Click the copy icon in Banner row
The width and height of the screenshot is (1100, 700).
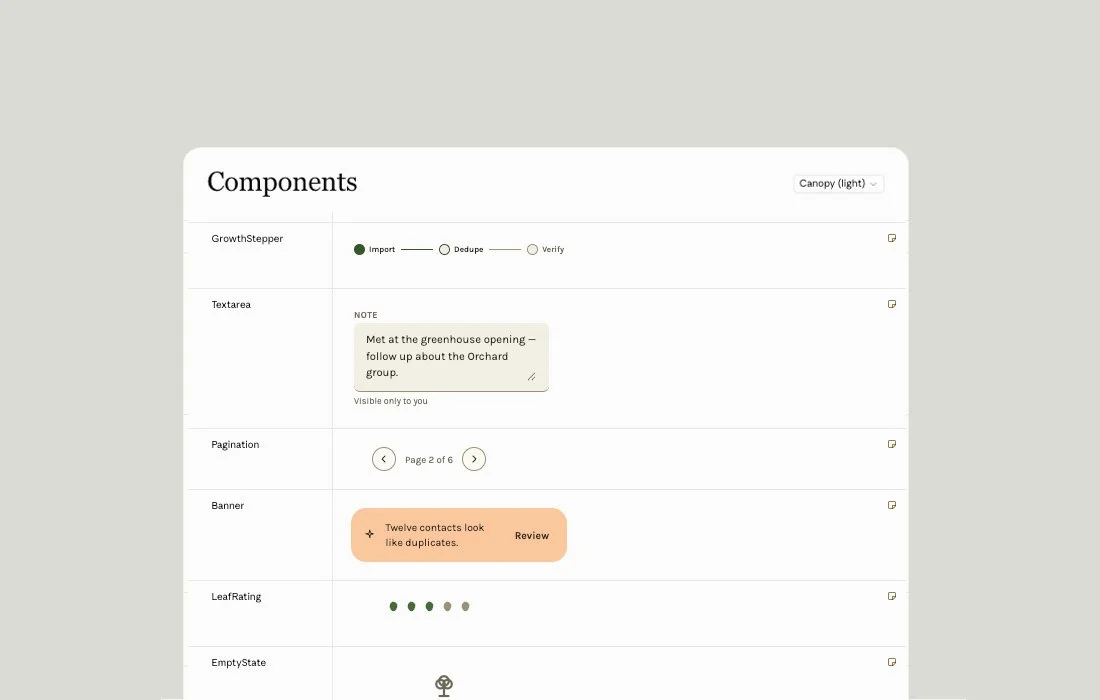coord(892,505)
